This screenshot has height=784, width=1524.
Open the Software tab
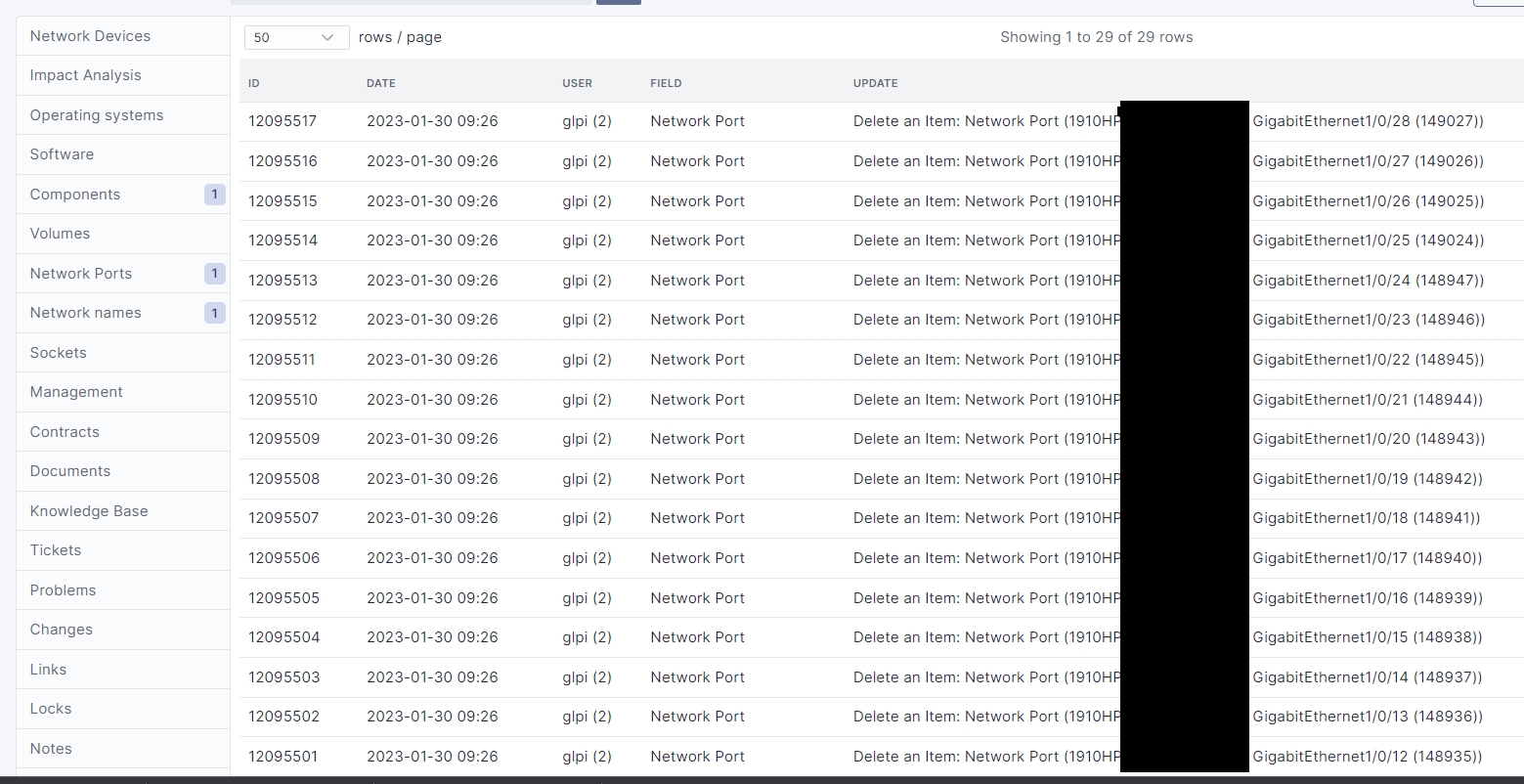[62, 154]
